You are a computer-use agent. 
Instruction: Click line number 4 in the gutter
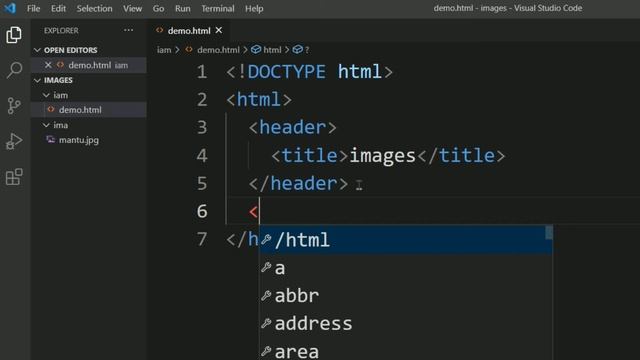[202, 156]
